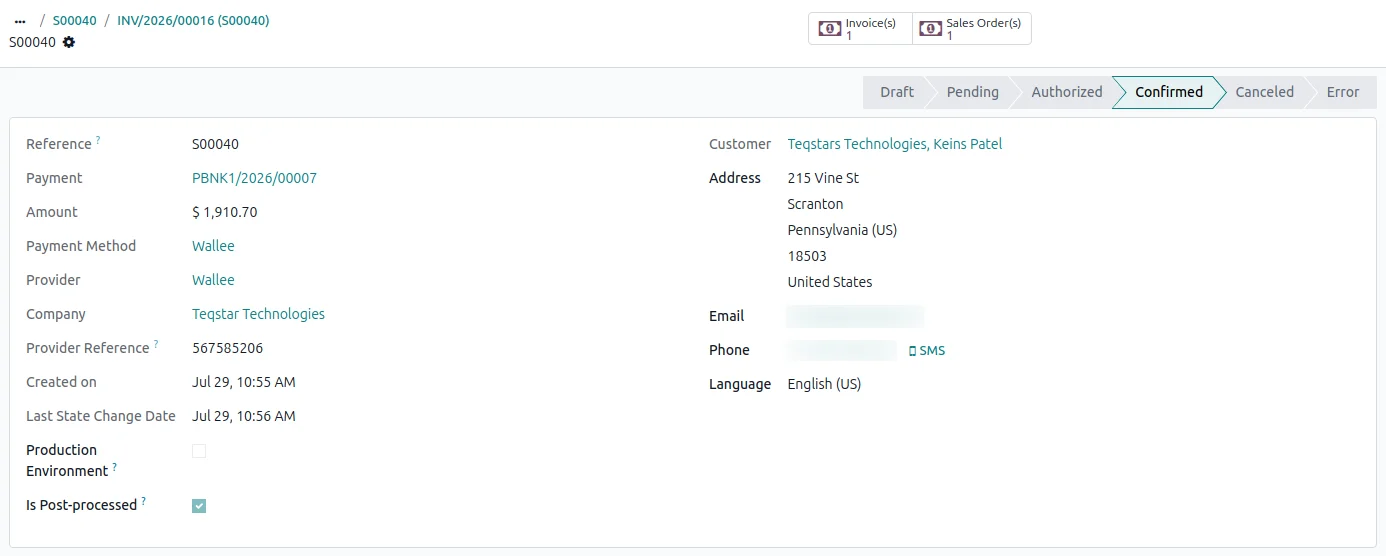Select the Draft status stage
Image resolution: width=1386 pixels, height=556 pixels.
click(896, 92)
